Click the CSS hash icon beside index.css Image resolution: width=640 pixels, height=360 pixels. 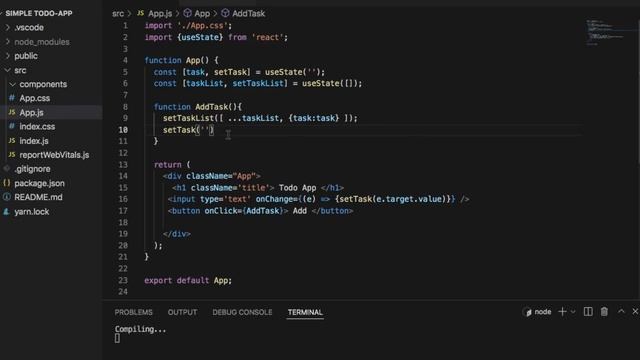(x=12, y=126)
